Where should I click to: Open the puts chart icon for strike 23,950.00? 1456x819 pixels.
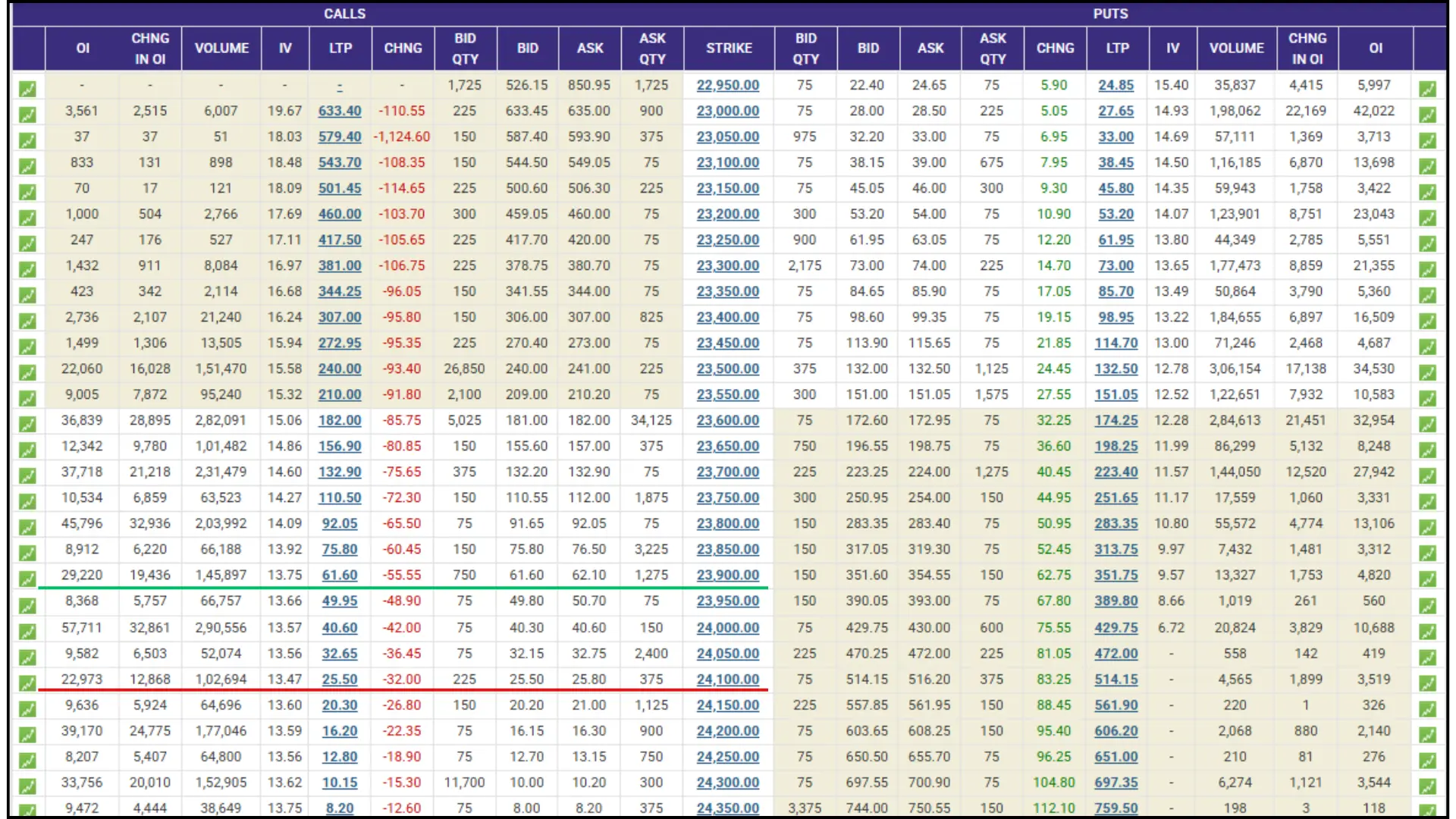(1428, 605)
